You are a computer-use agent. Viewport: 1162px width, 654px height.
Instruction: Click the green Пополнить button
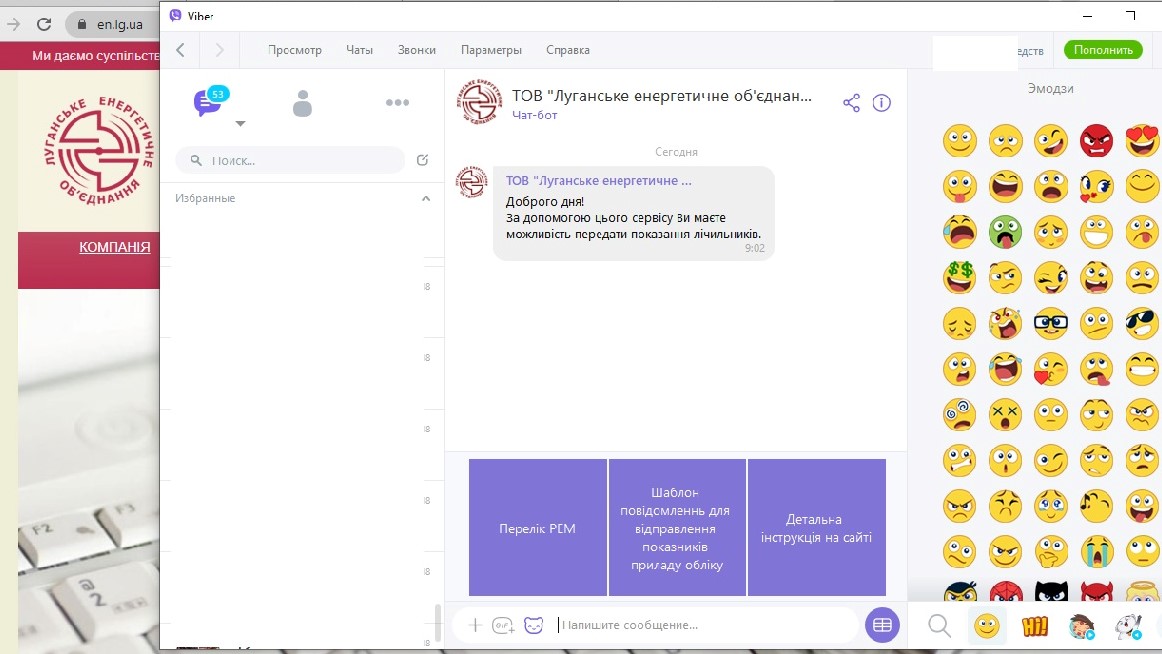(1103, 50)
